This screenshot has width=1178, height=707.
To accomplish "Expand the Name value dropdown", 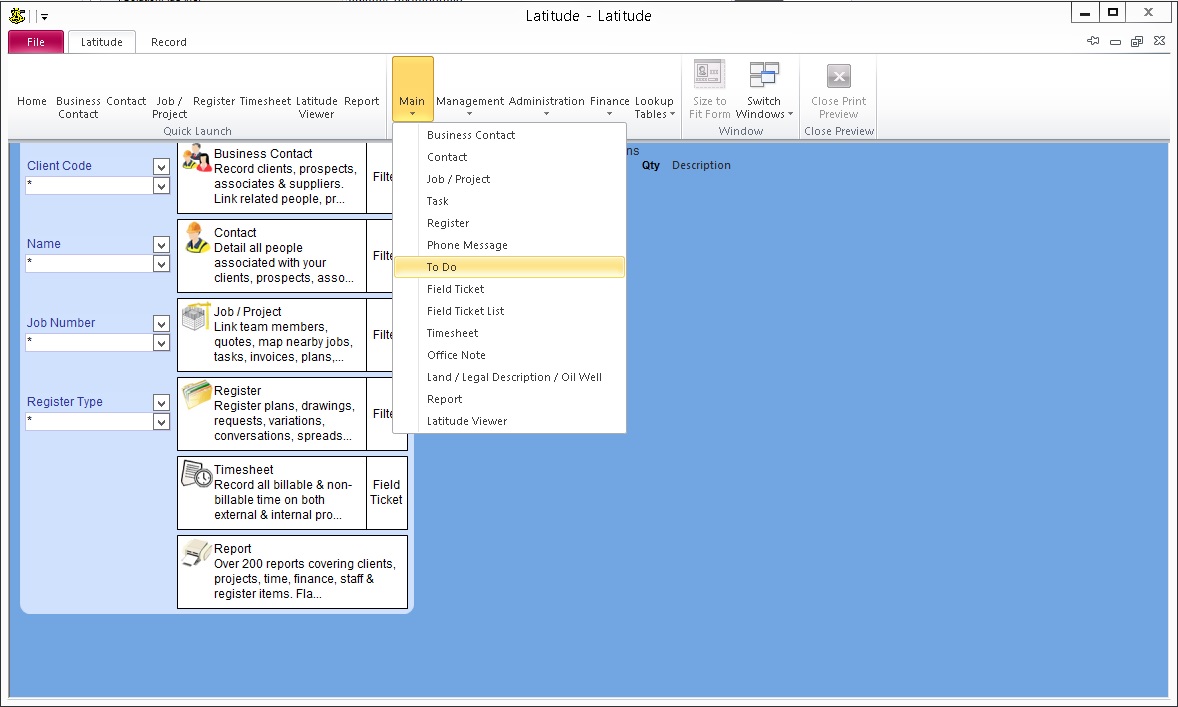I will click(161, 264).
